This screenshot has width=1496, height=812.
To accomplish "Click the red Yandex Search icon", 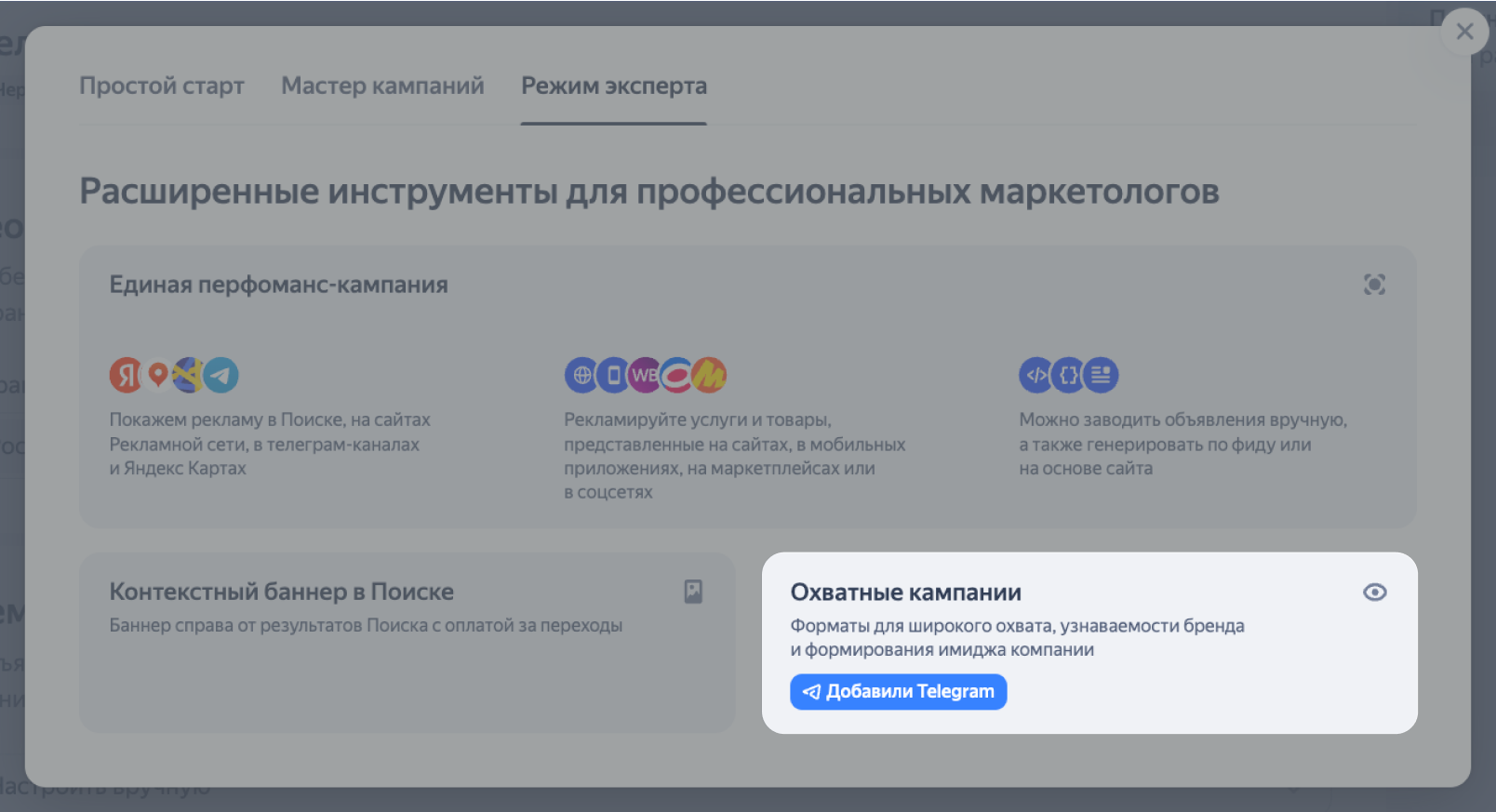I will point(125,375).
